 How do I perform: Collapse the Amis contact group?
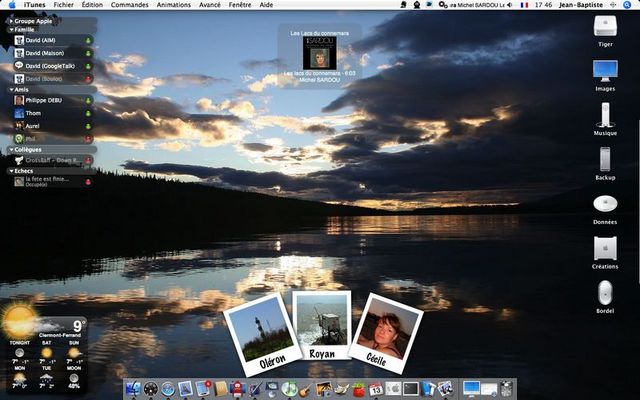pyautogui.click(x=11, y=89)
